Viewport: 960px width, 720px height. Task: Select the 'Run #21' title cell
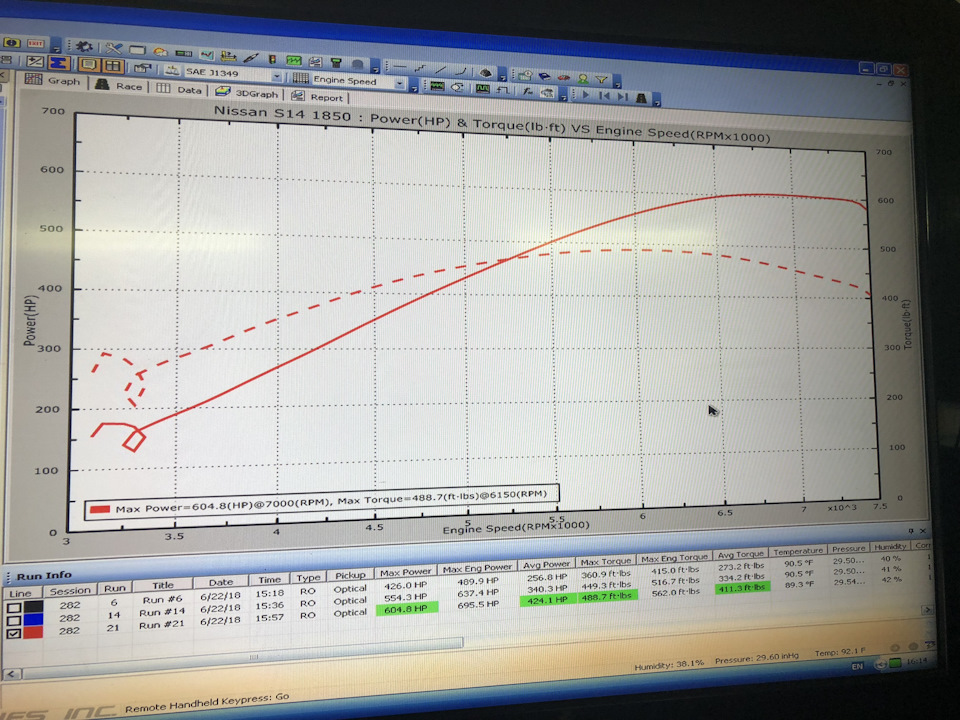162,625
